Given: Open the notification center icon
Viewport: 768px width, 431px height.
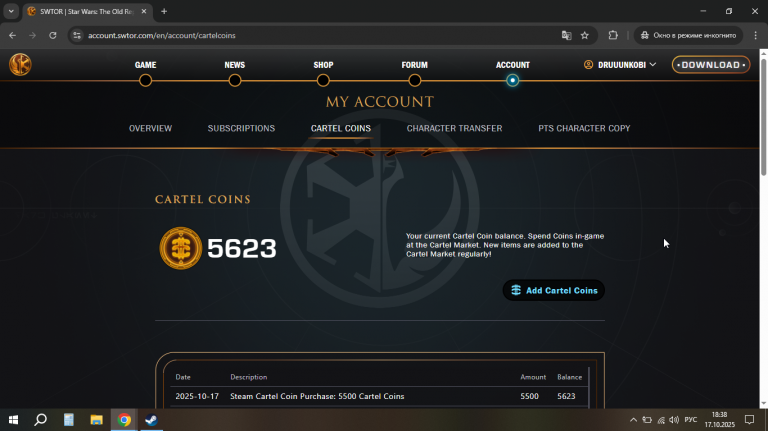Looking at the screenshot, I should pos(749,420).
